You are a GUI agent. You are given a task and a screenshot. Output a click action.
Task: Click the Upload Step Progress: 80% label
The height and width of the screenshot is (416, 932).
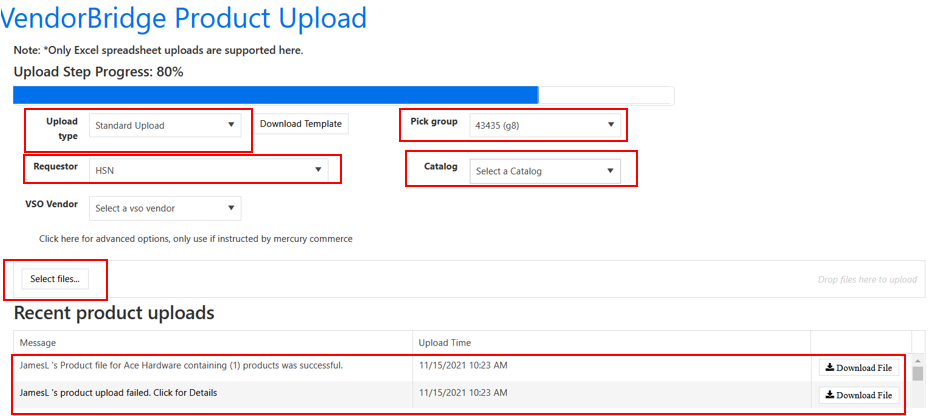98,73
